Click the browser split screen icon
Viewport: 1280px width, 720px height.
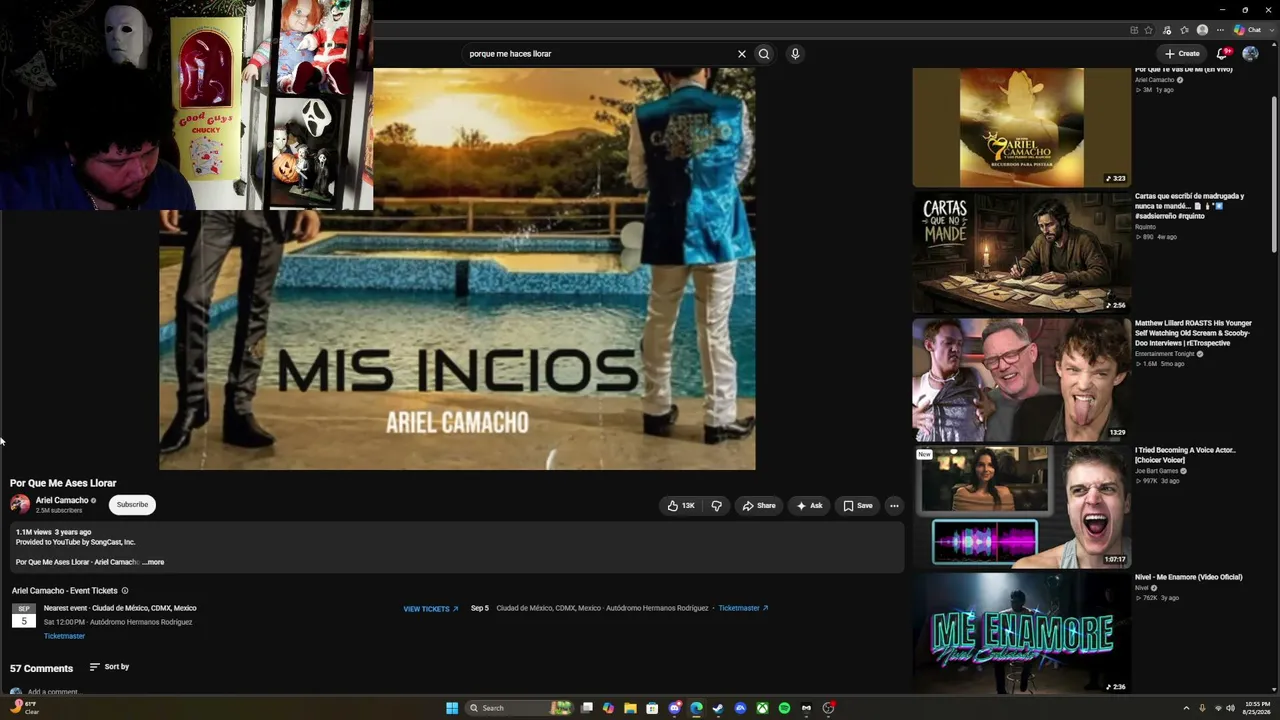(x=1132, y=30)
